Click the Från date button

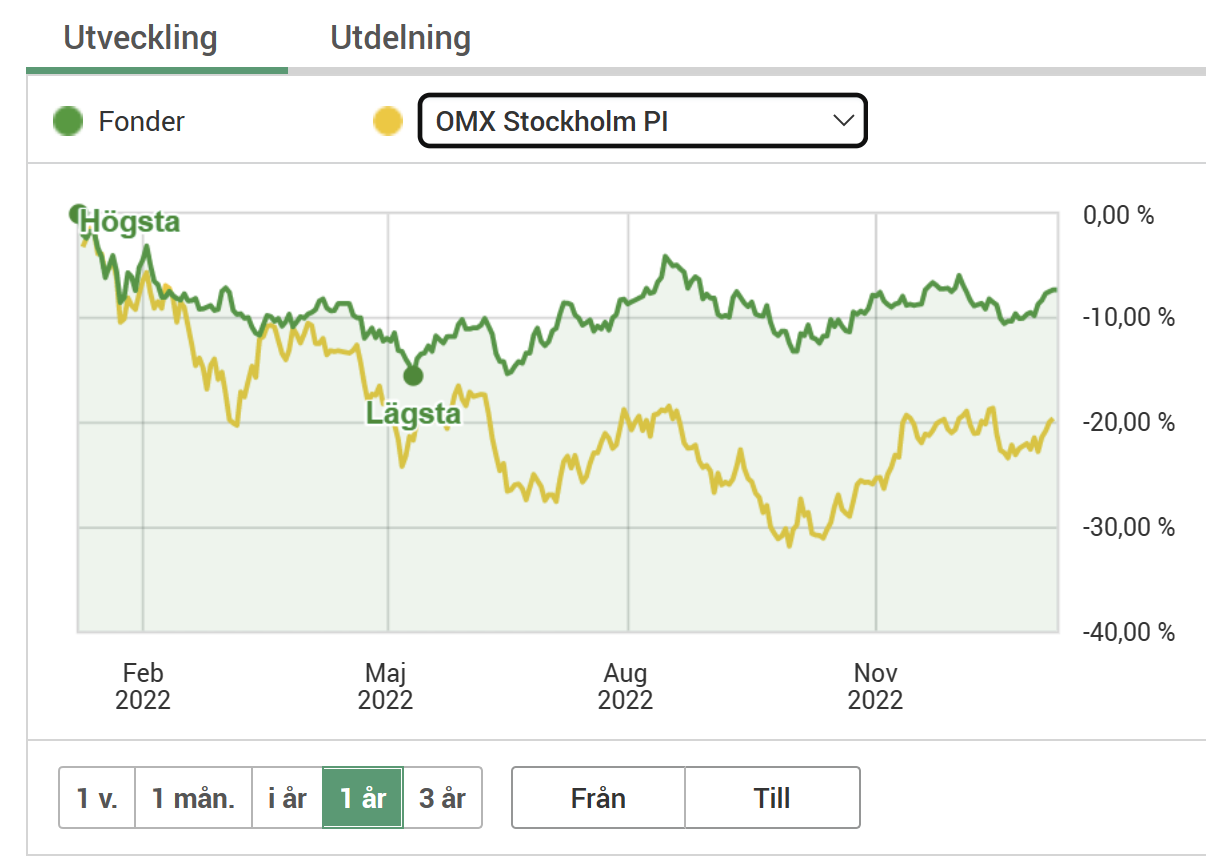598,798
